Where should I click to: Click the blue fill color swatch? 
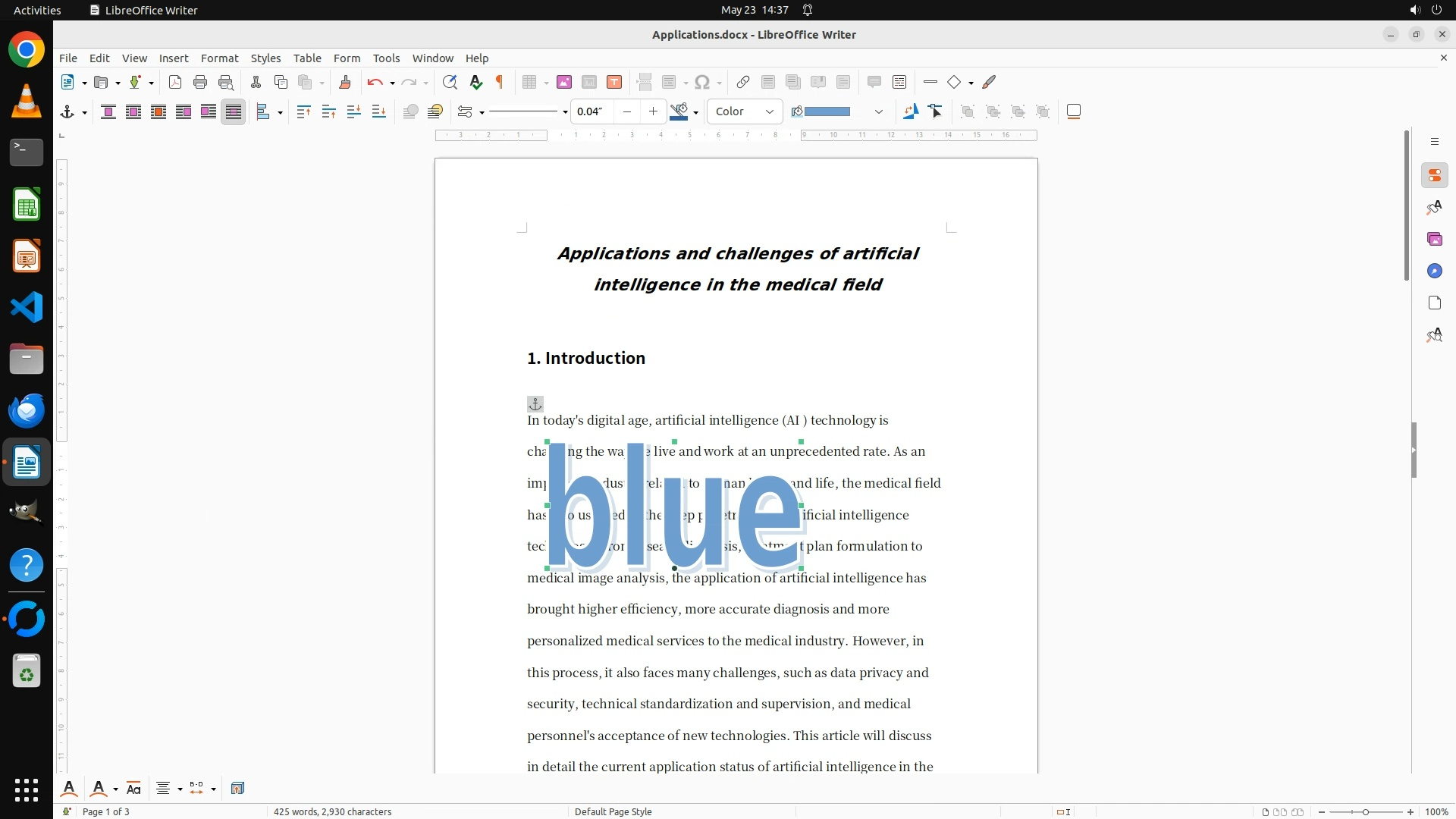pyautogui.click(x=827, y=111)
